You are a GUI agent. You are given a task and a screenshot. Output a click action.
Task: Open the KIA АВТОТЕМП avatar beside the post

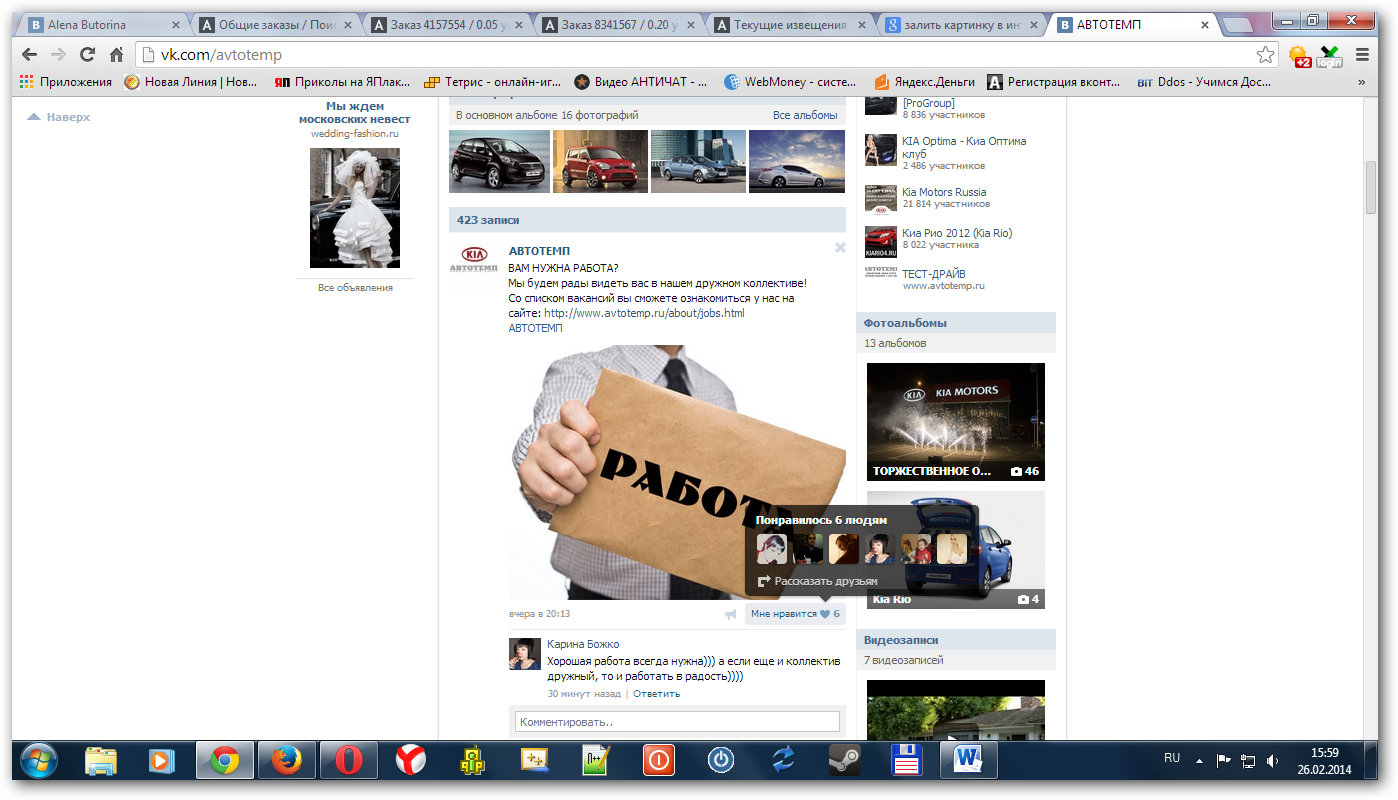click(473, 259)
